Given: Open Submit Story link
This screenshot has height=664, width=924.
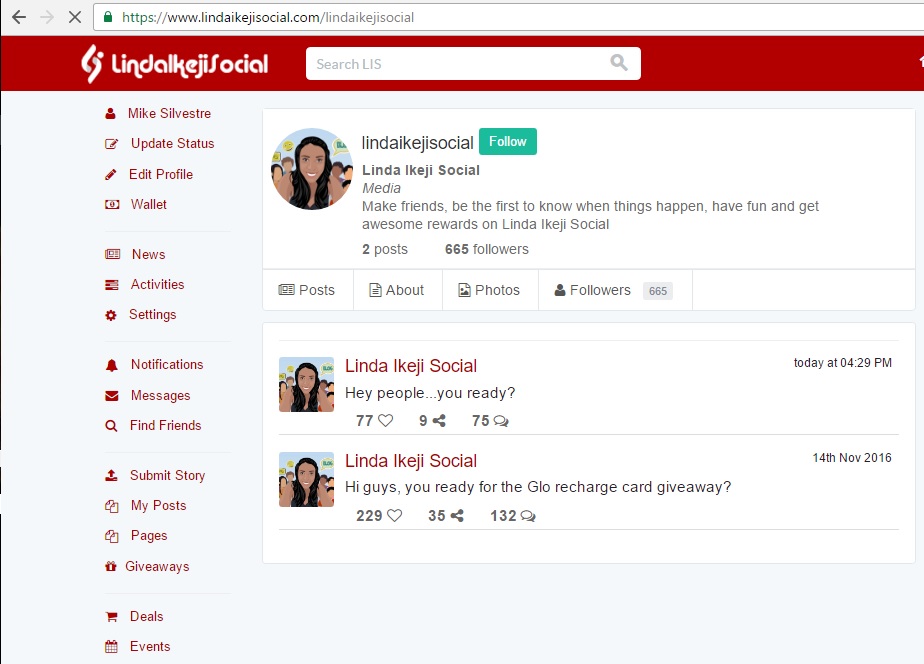Looking at the screenshot, I should tap(167, 475).
